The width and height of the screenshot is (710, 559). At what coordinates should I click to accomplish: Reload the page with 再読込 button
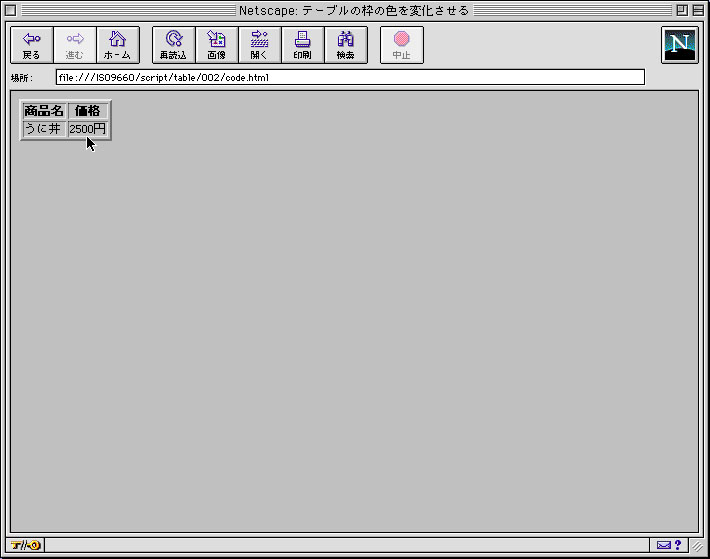pyautogui.click(x=173, y=45)
